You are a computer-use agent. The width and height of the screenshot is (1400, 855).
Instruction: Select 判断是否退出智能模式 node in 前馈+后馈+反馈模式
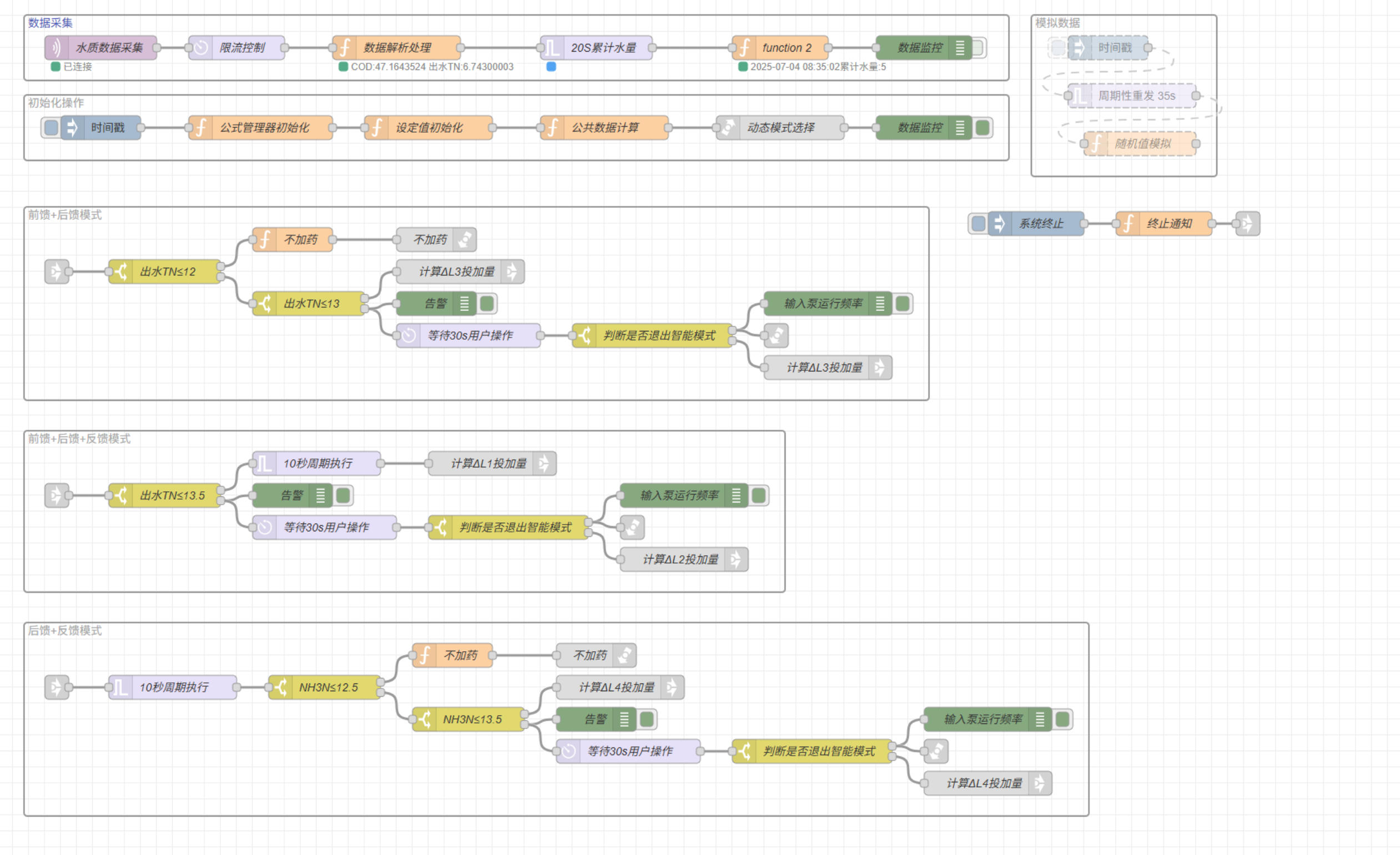click(508, 528)
